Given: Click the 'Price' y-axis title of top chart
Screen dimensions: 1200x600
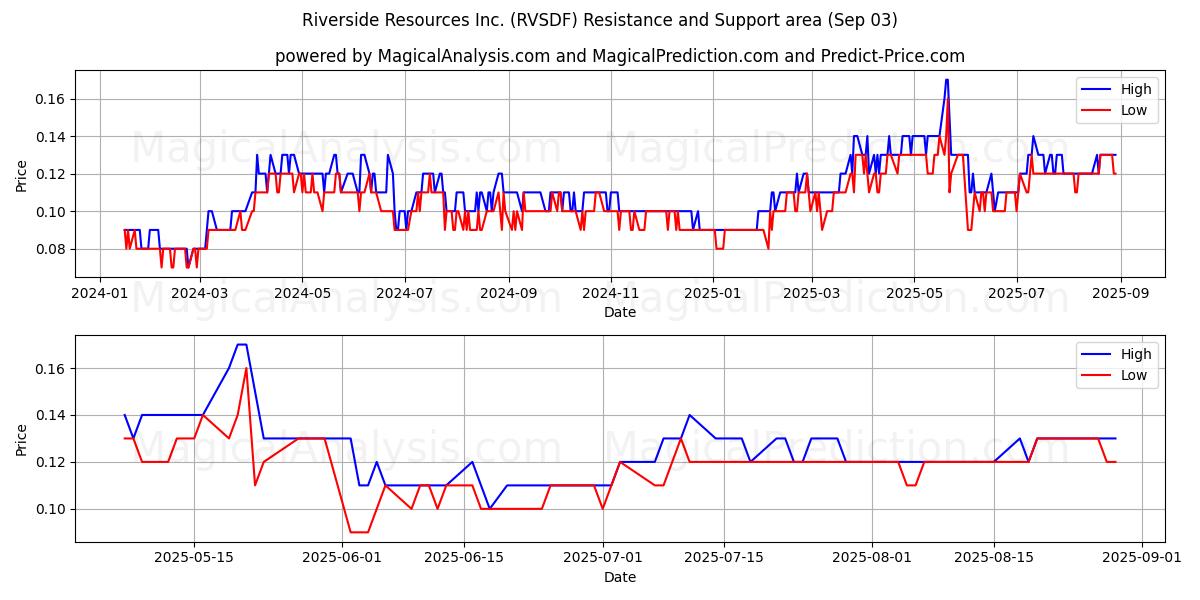Looking at the screenshot, I should tap(22, 174).
